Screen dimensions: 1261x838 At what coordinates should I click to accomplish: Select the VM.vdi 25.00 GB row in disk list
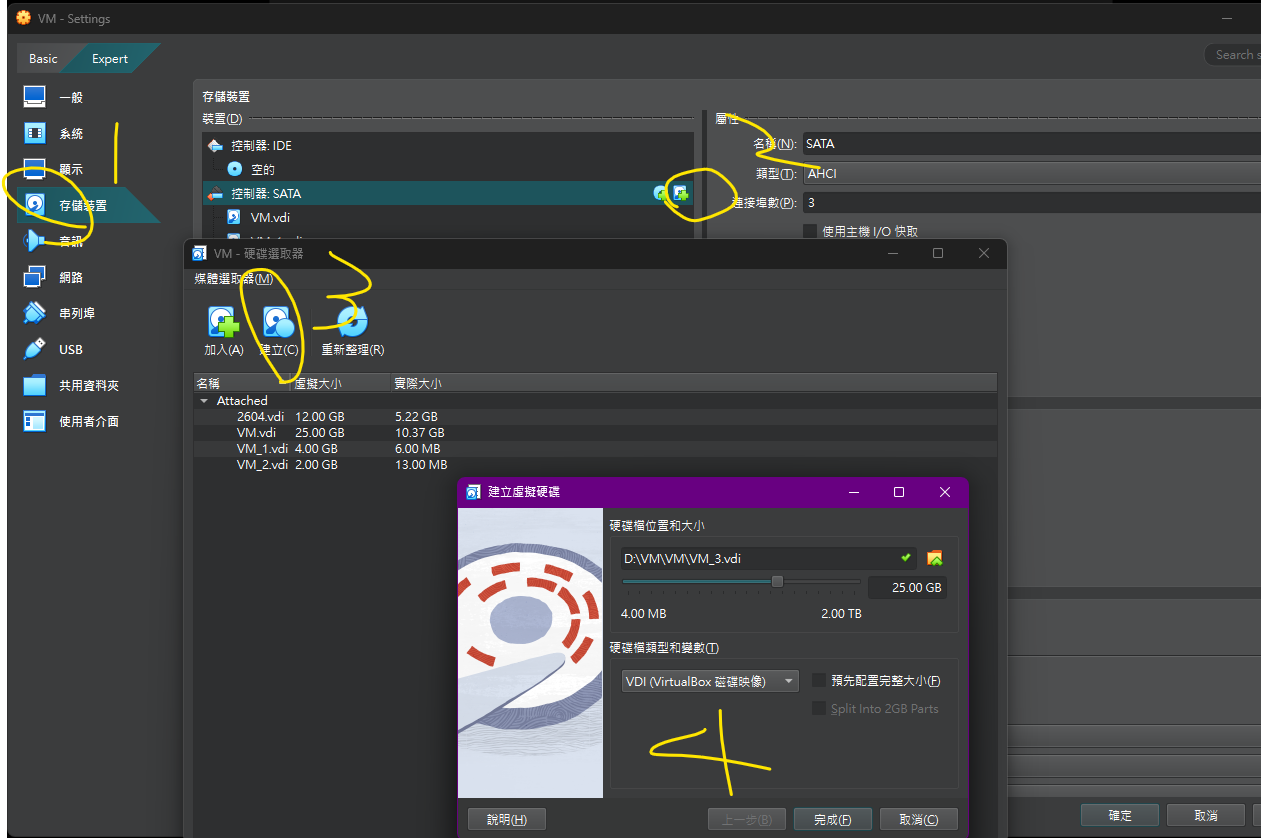[x=595, y=432]
